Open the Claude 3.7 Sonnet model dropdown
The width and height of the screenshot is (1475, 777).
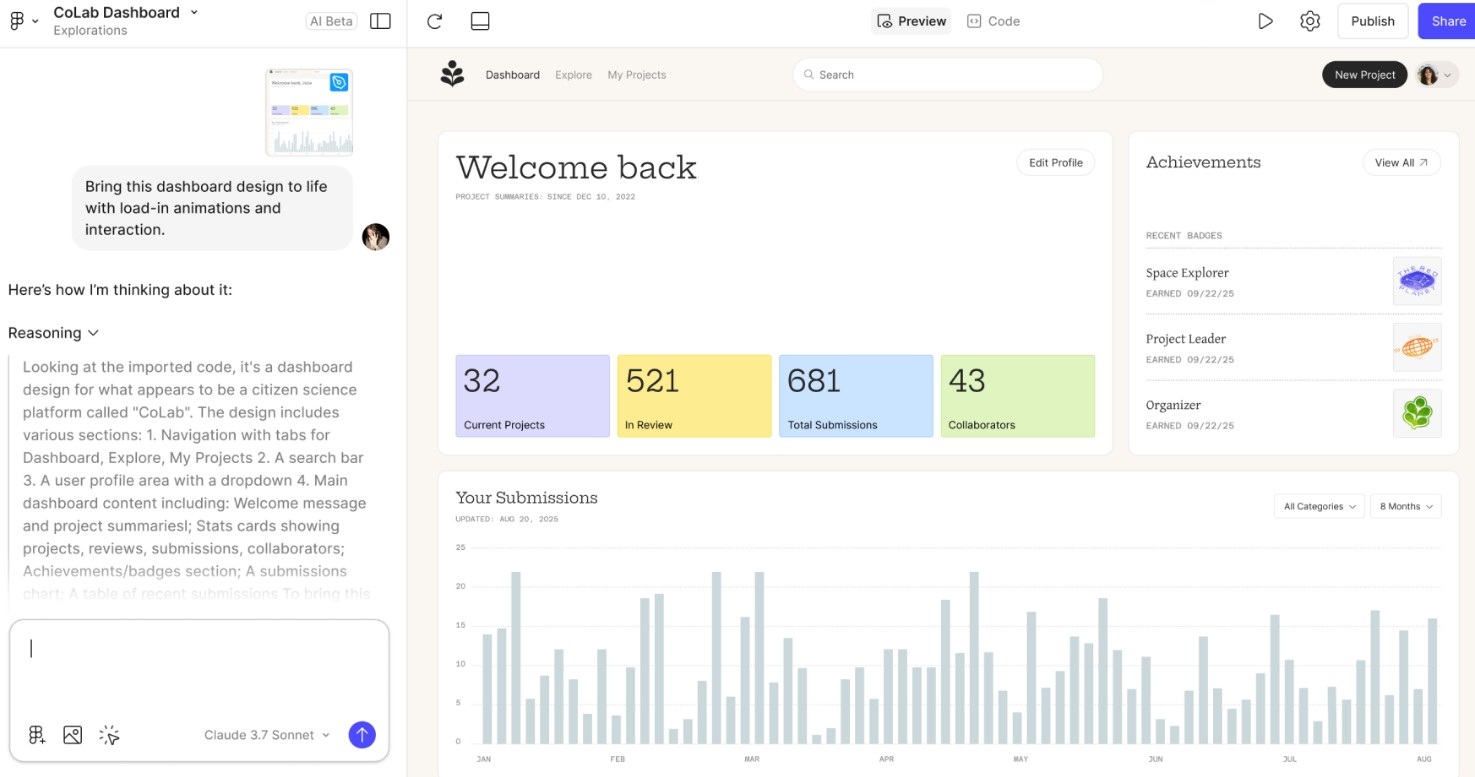(266, 735)
